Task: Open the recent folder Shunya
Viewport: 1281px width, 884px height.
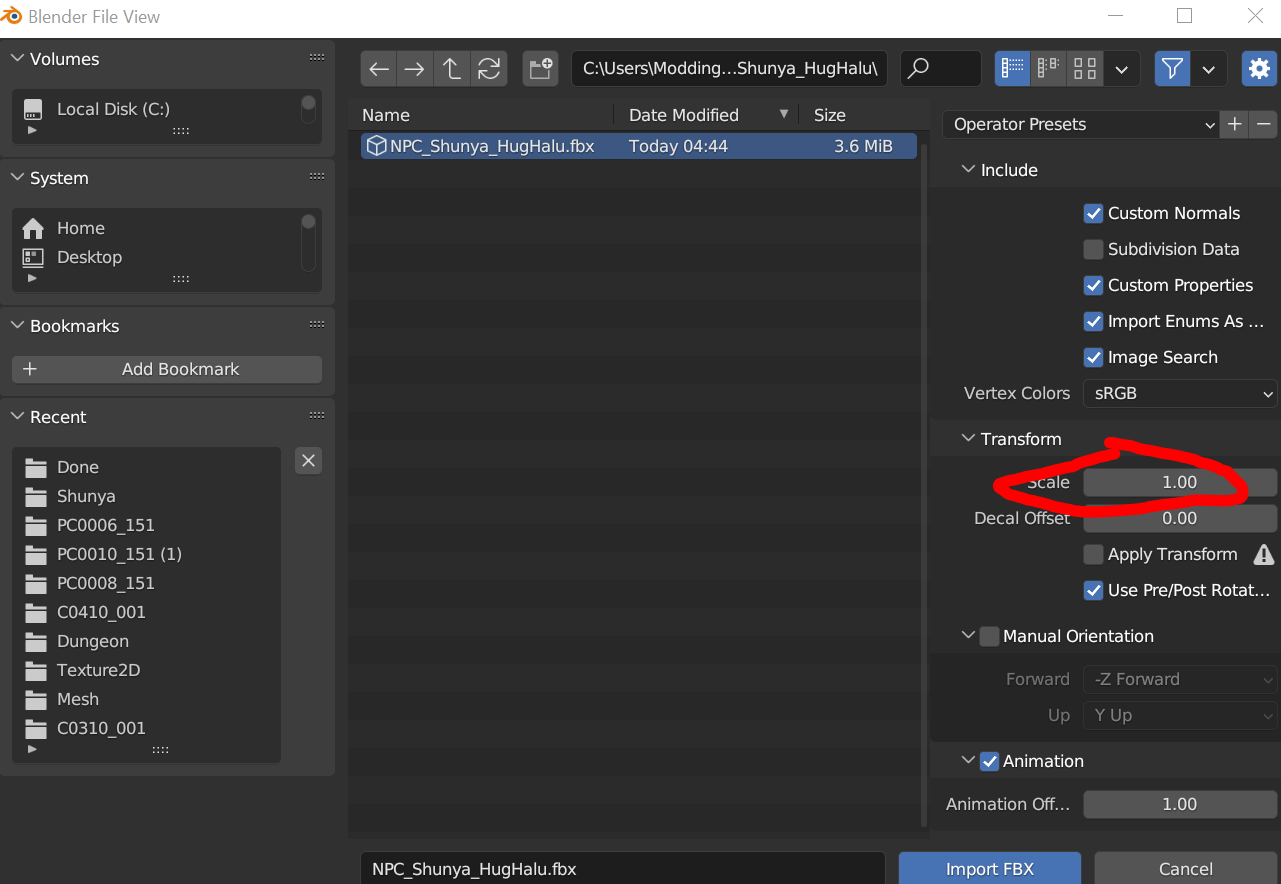Action: (86, 496)
